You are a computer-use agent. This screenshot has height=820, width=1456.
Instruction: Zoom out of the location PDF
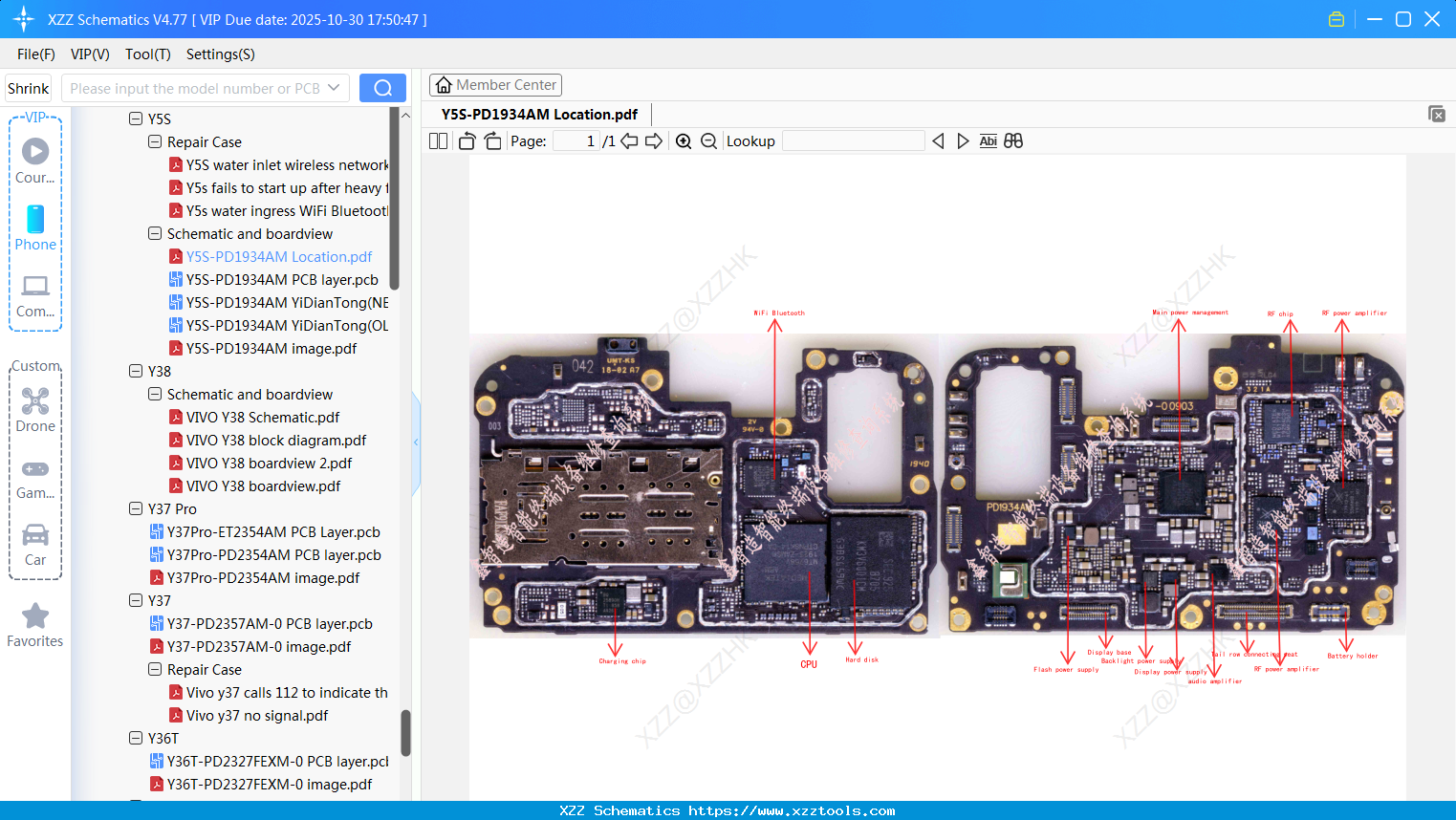coord(708,140)
